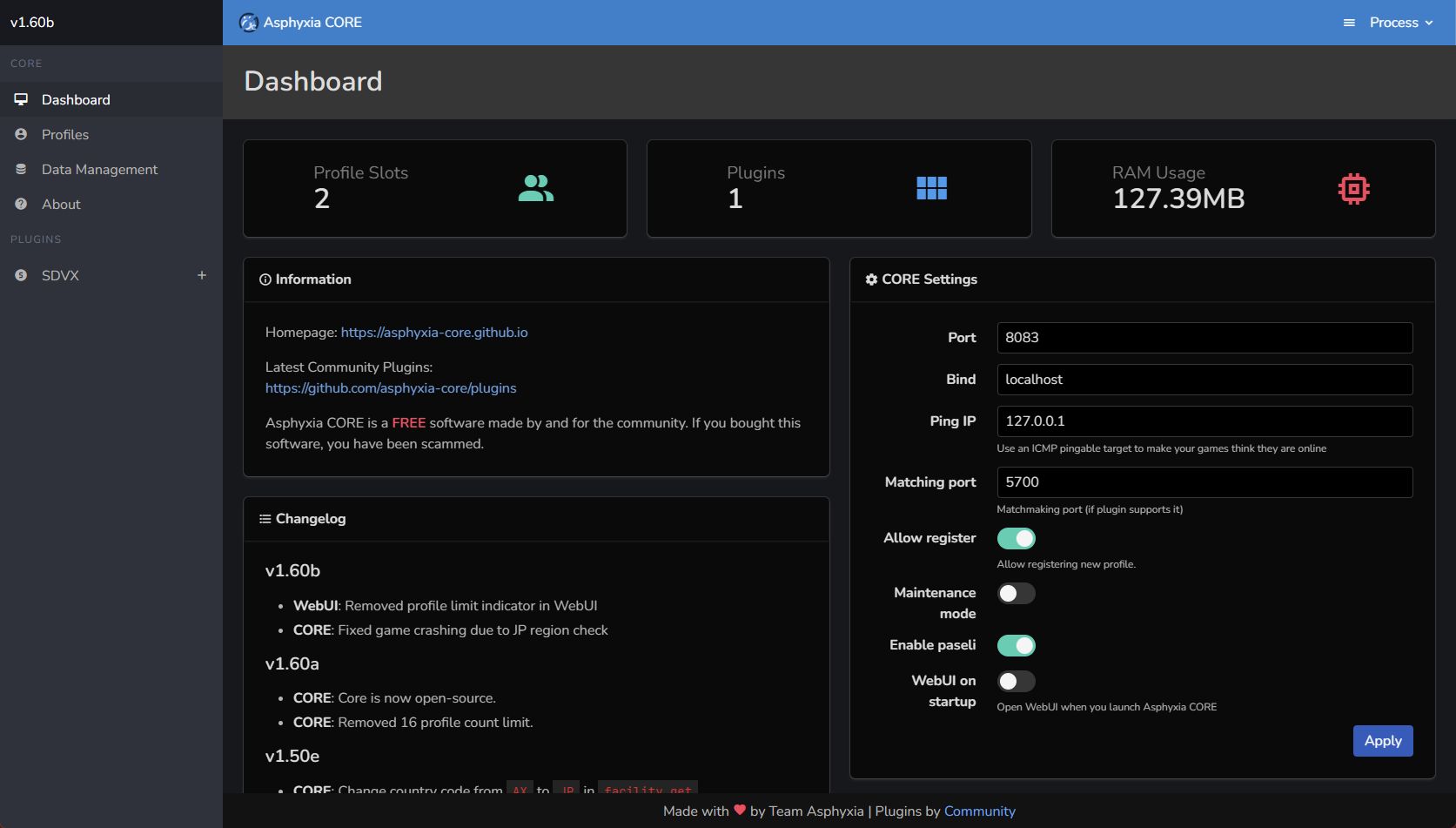Disable the Allow register toggle
This screenshot has height=828, width=1456.
(1016, 539)
